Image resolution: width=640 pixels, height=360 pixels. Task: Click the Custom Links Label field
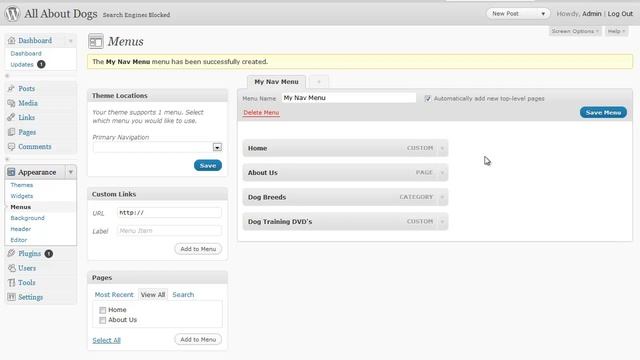(x=169, y=231)
